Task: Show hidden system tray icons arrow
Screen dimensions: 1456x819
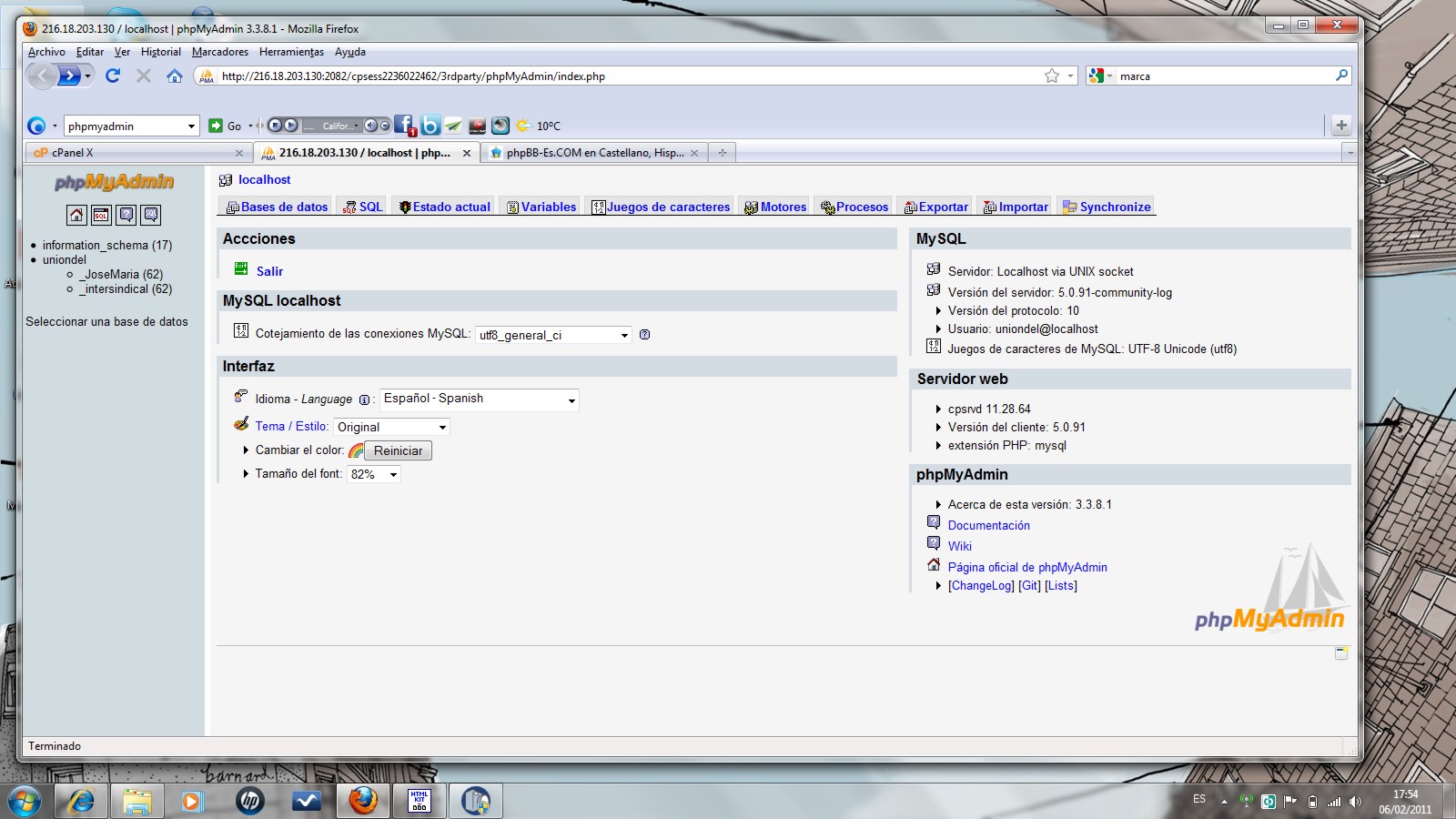Action: click(1224, 801)
